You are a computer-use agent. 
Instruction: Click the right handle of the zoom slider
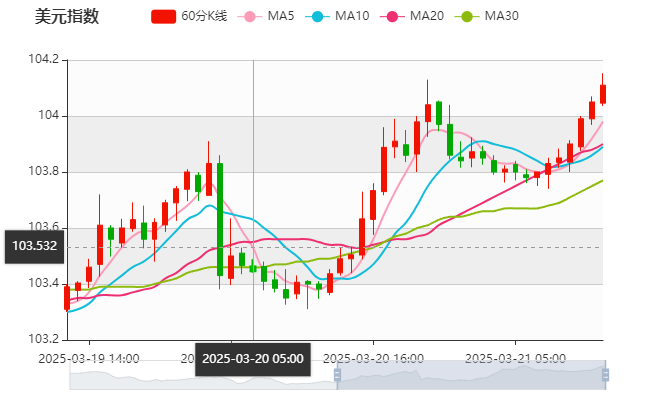point(605,374)
